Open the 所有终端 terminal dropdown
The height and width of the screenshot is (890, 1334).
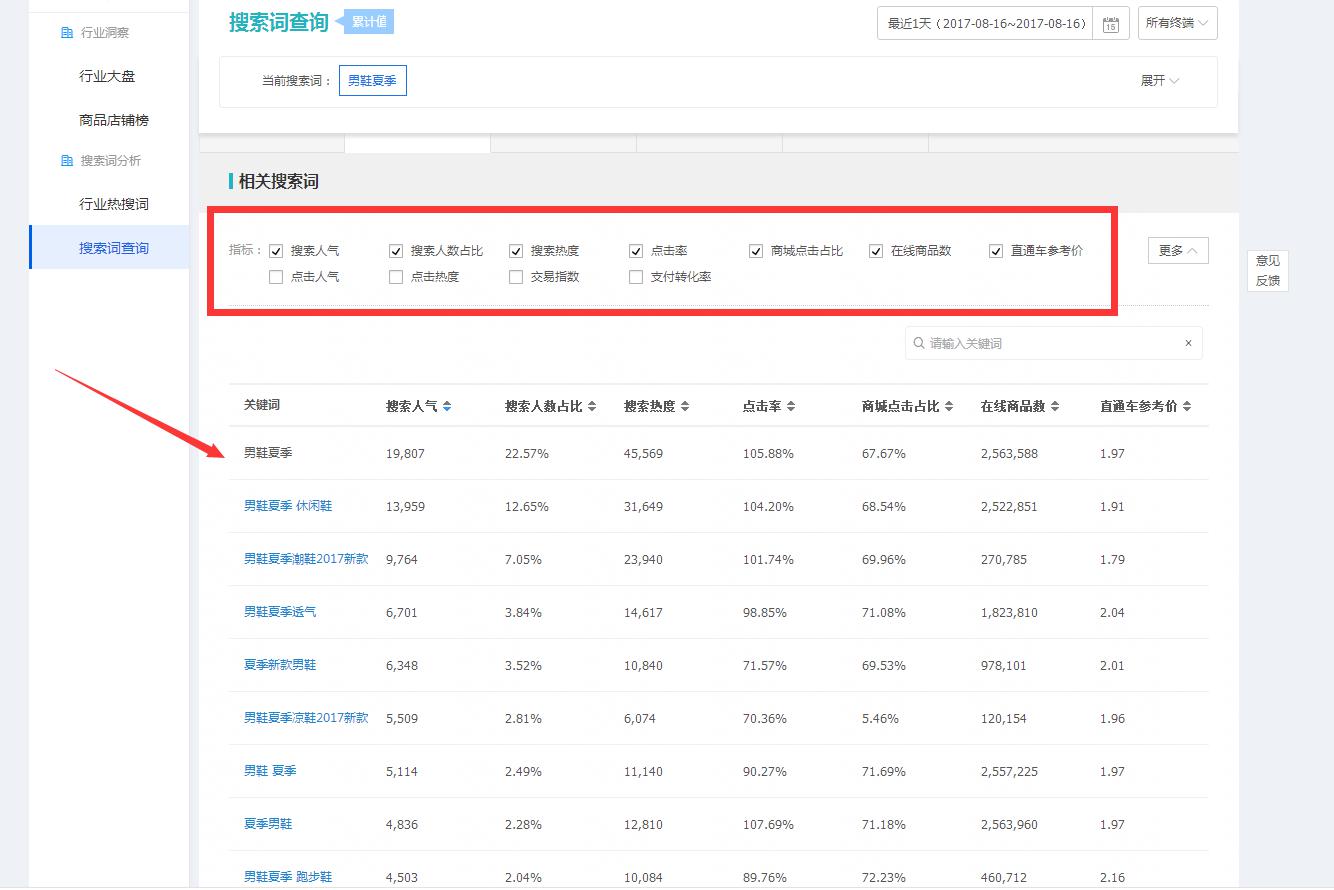click(x=1177, y=23)
